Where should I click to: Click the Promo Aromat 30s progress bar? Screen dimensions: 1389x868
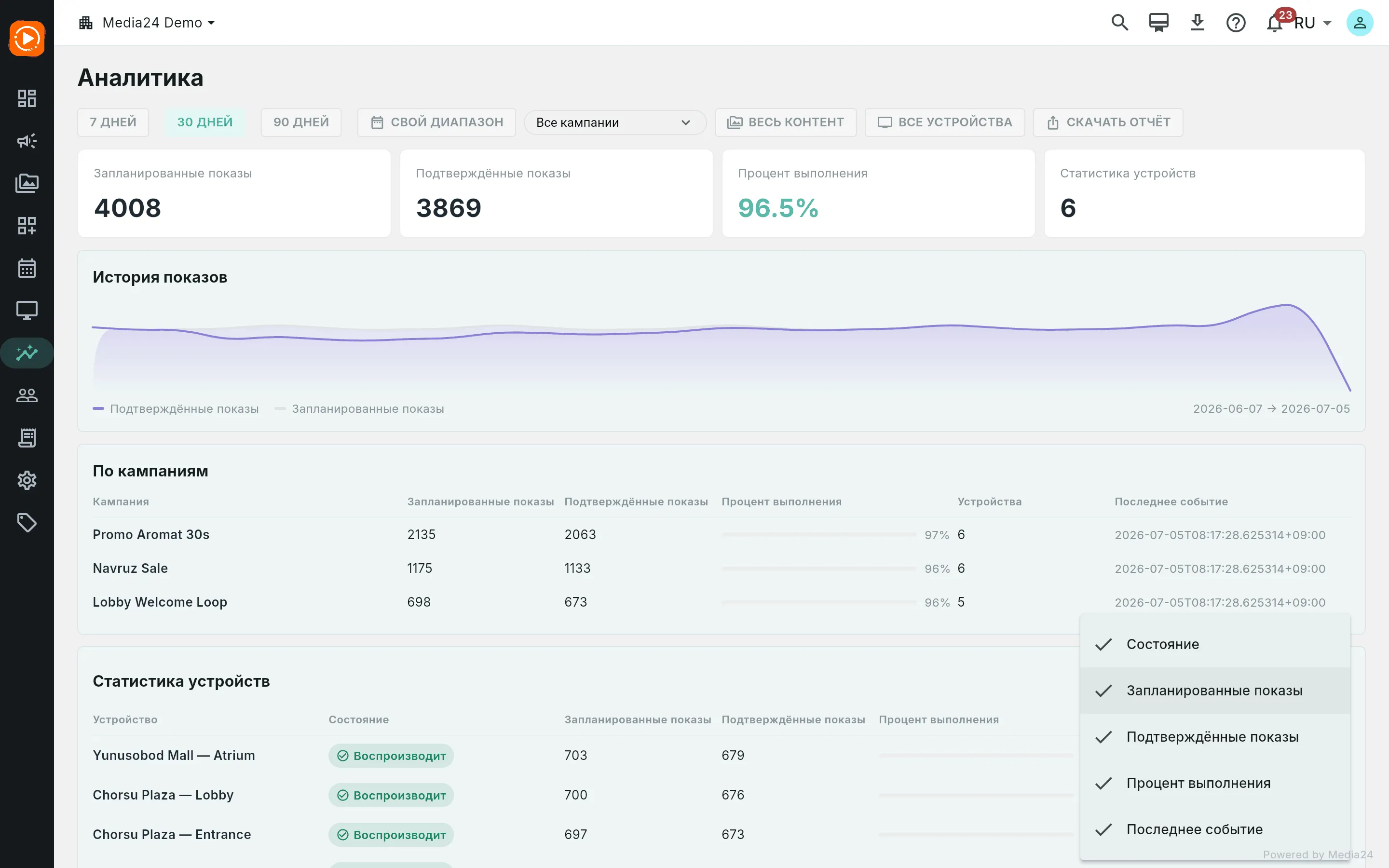coord(819,534)
